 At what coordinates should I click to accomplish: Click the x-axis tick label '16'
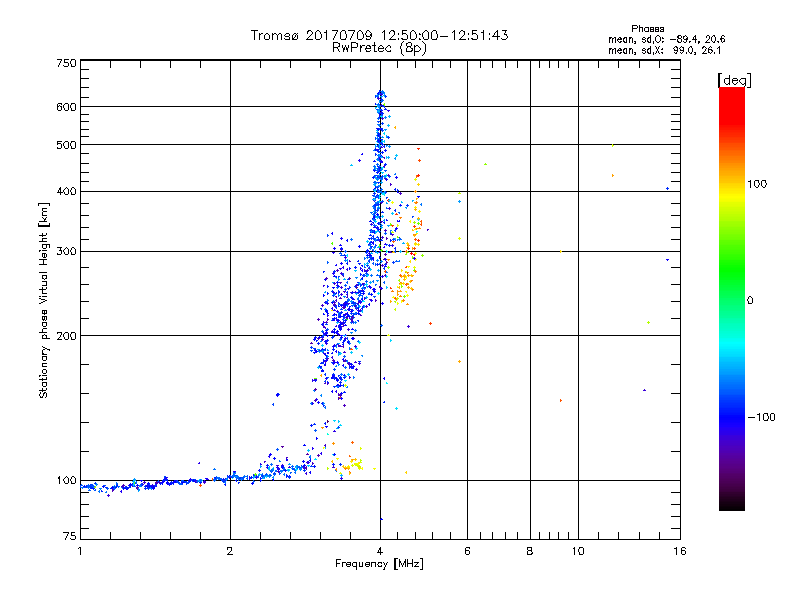tap(680, 551)
